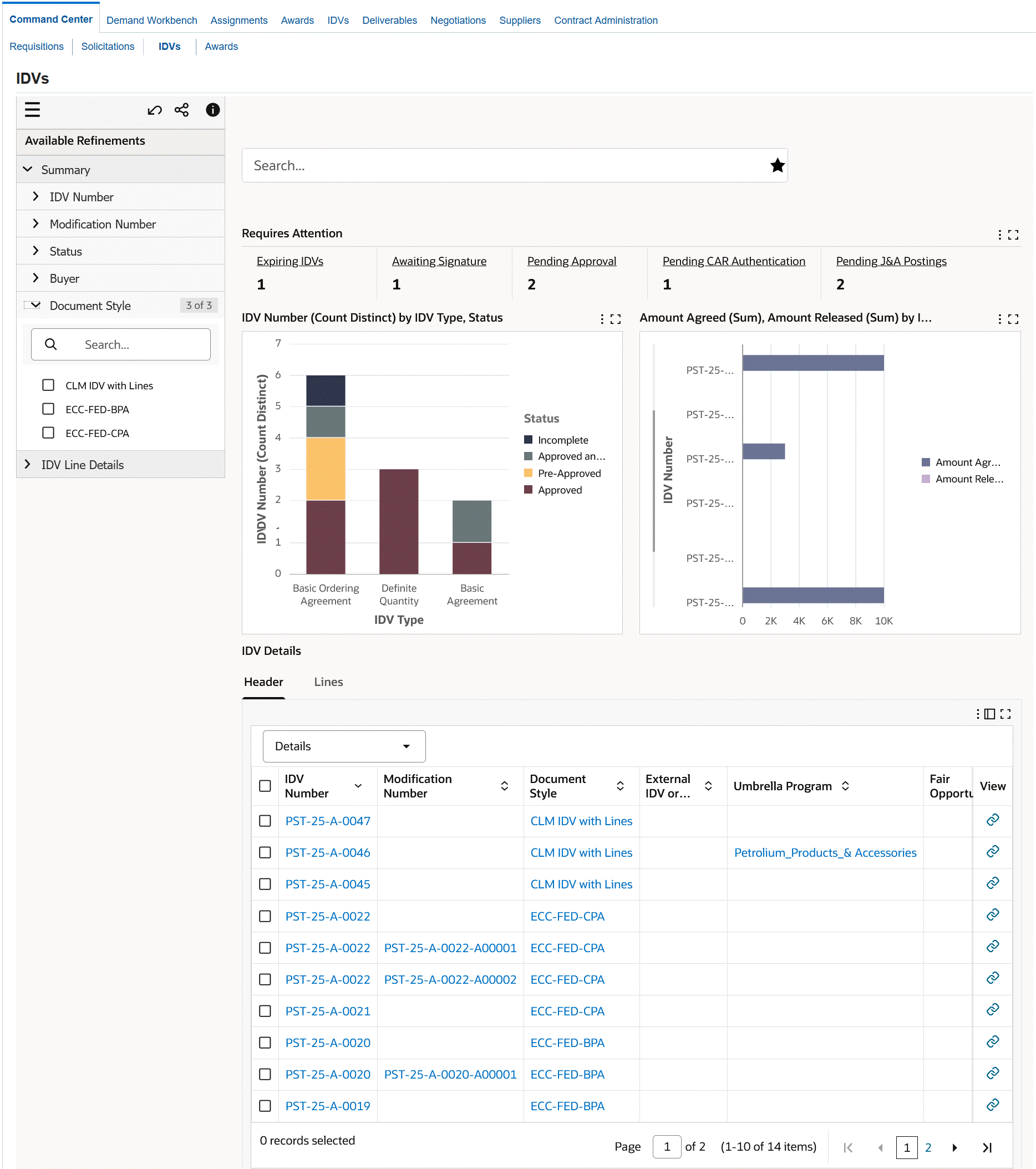Select the PST-25-A-0046 row checkbox
This screenshot has height=1169, width=1036.
point(265,852)
